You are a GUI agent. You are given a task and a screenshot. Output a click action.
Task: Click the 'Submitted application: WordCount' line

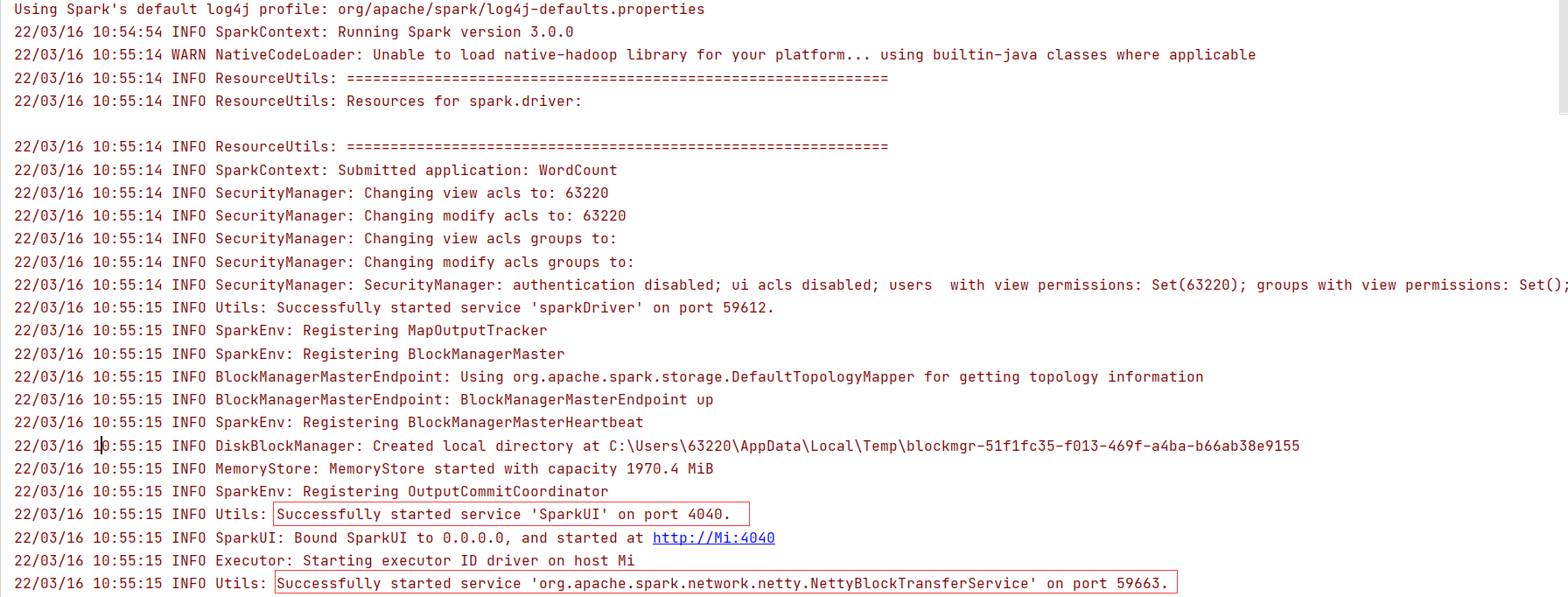point(315,171)
